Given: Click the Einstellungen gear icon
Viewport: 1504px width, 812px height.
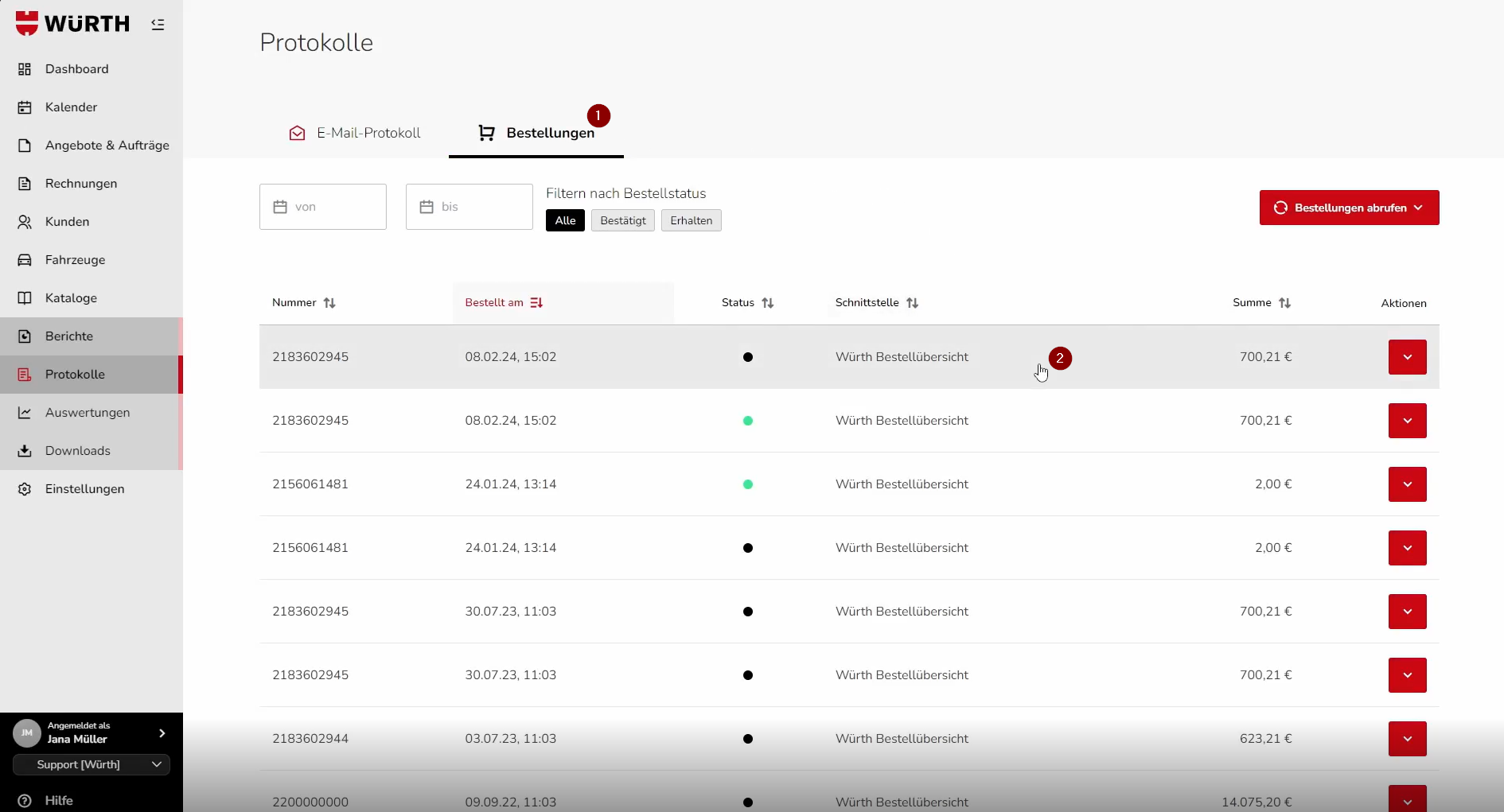Looking at the screenshot, I should [x=25, y=489].
